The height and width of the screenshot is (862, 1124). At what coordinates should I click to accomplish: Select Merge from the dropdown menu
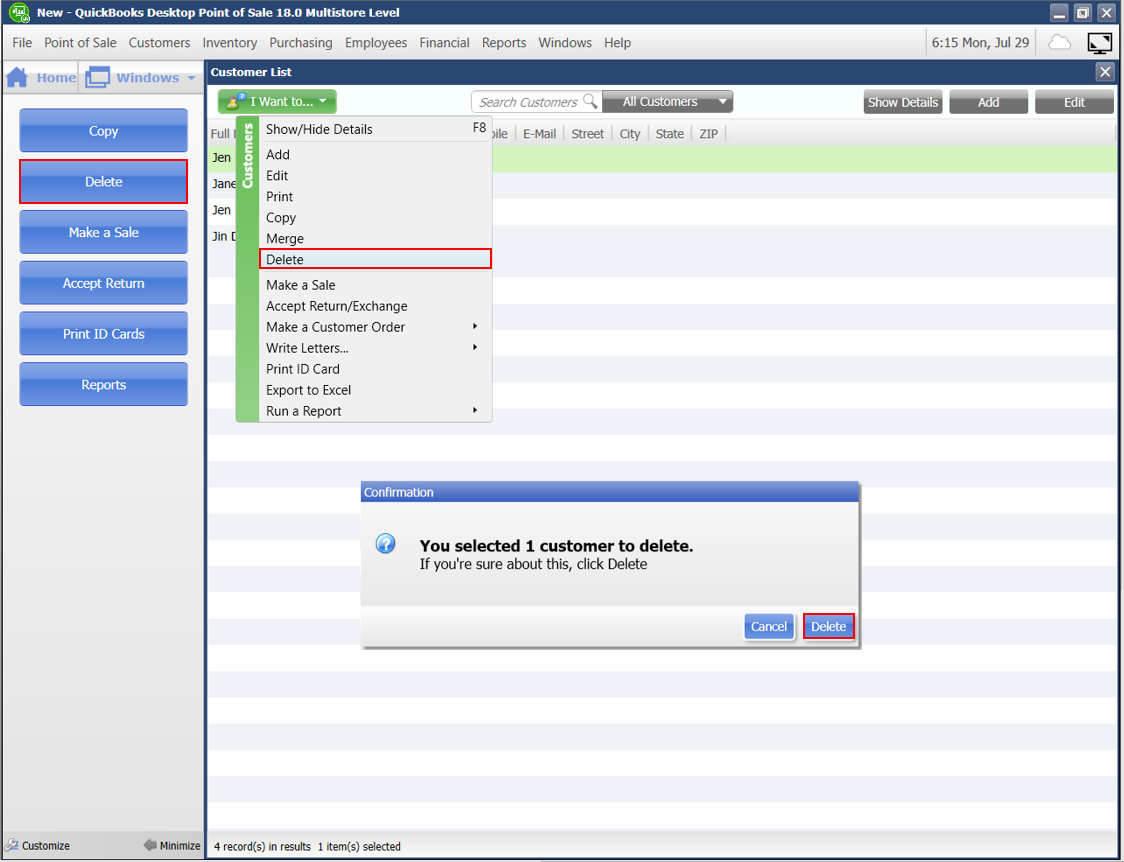coord(375,239)
